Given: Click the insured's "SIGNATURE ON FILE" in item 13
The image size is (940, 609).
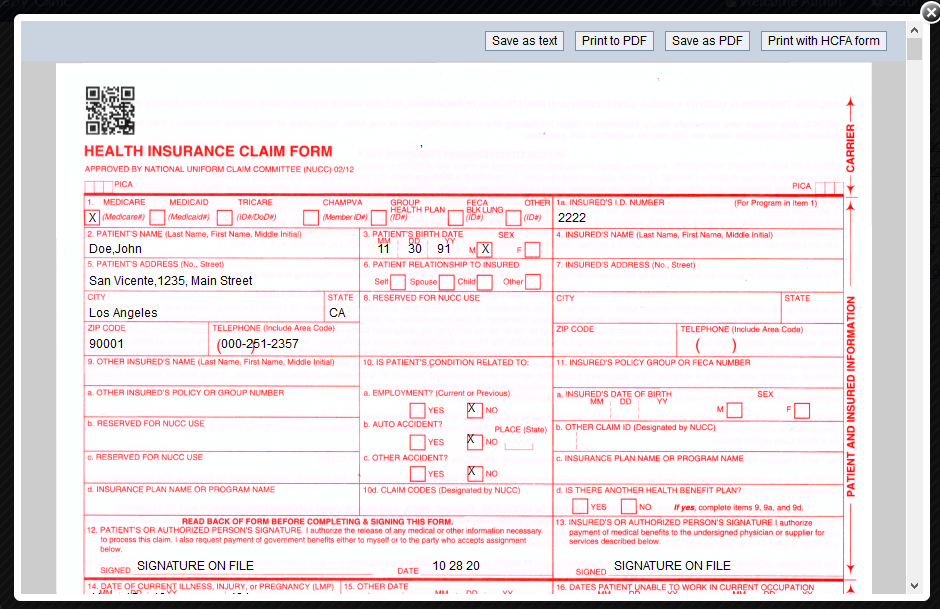Looking at the screenshot, I should coord(672,566).
